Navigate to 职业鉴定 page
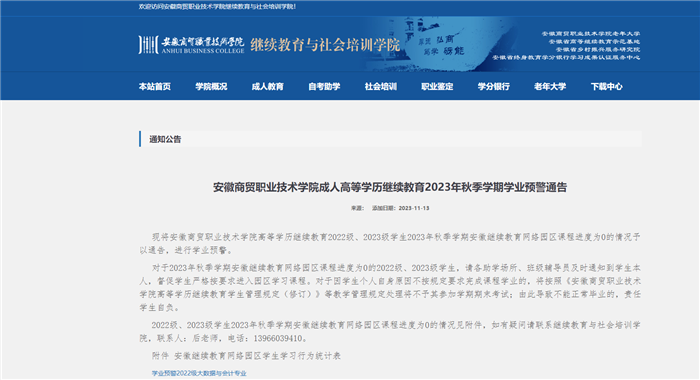Screen dimensions: 700x380 [x=437, y=87]
